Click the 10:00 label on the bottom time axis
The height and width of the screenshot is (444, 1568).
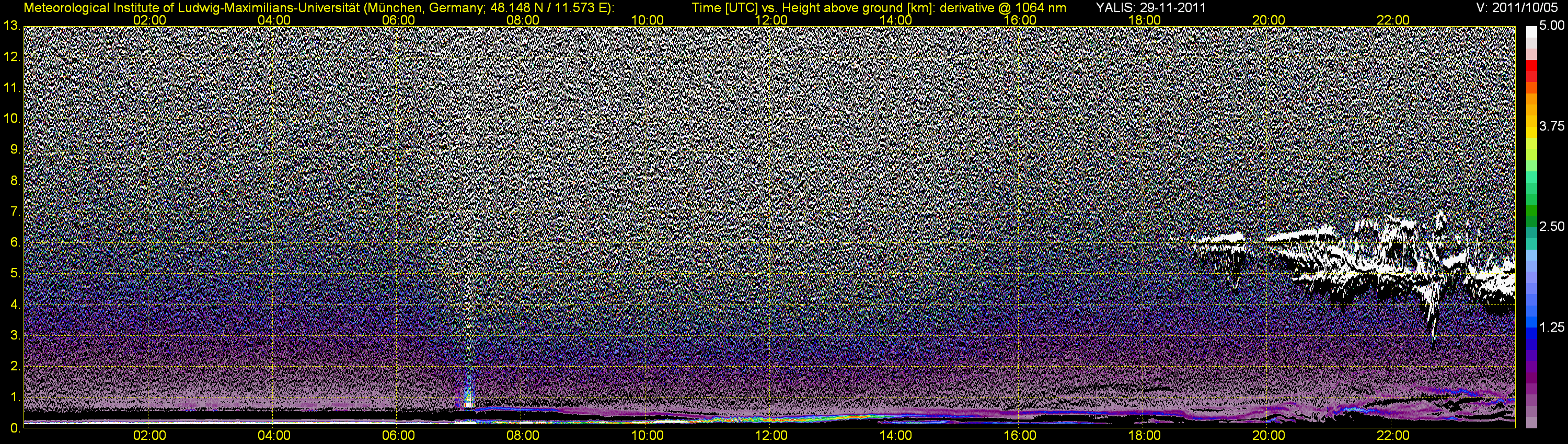click(x=647, y=436)
